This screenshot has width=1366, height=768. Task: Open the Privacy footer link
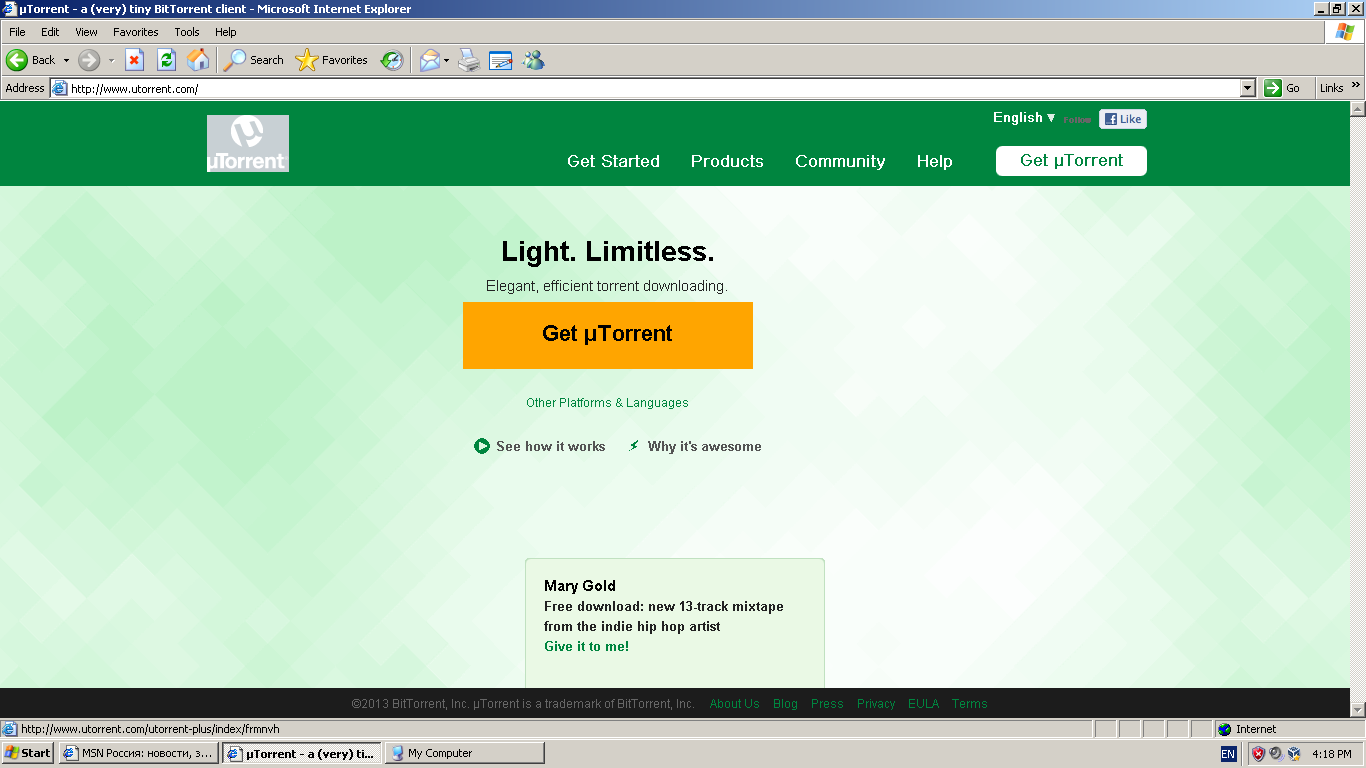876,704
